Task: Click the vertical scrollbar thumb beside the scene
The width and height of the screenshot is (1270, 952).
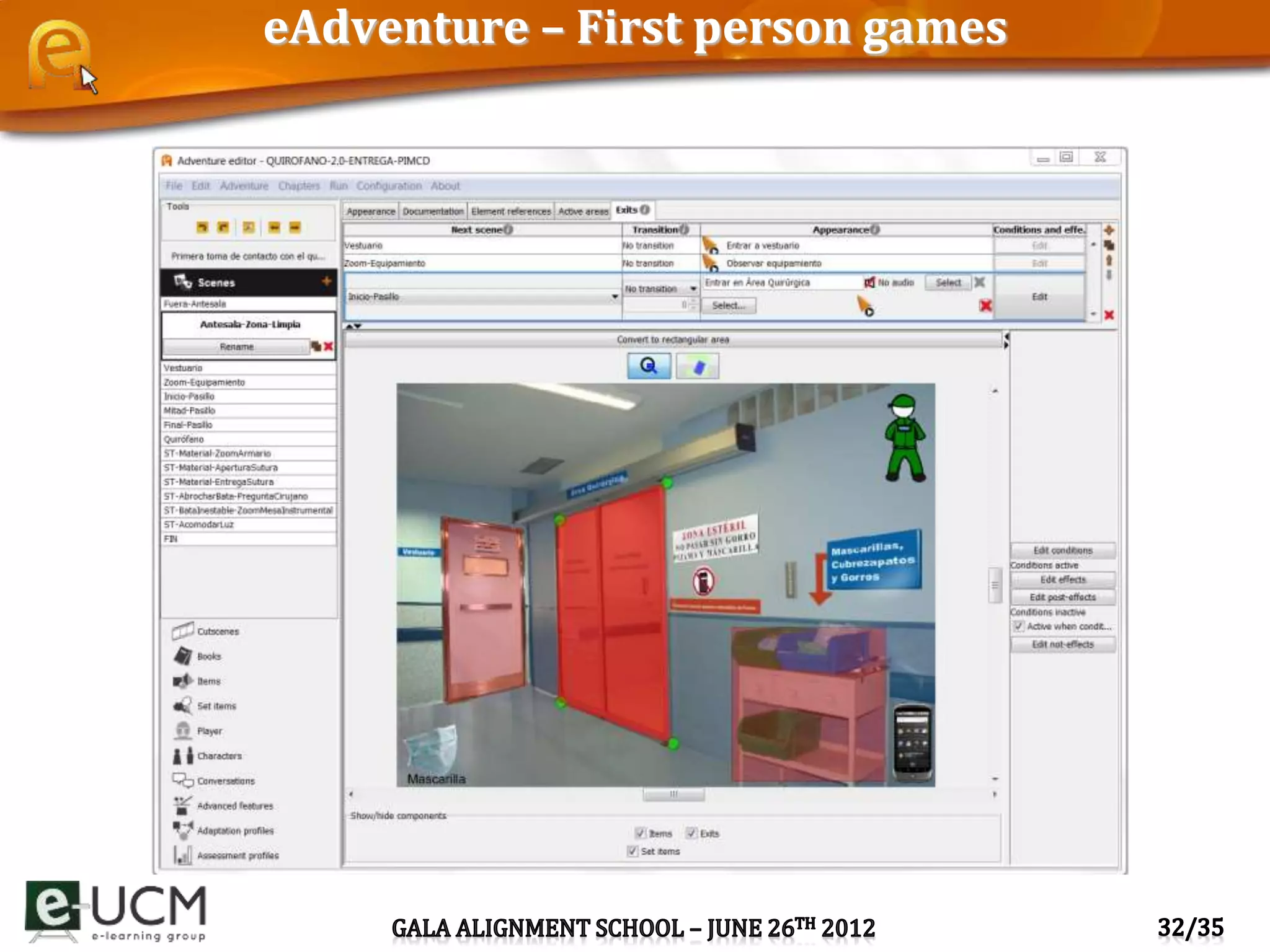Action: click(995, 585)
